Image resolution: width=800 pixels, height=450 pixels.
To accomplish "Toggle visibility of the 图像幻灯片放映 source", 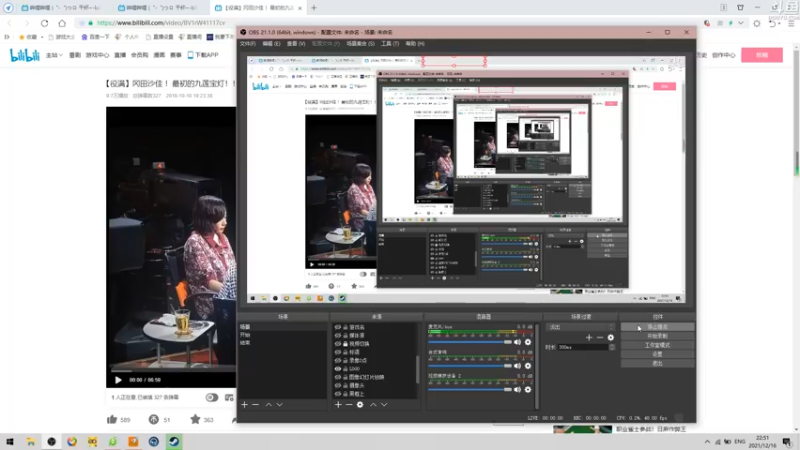I will pyautogui.click(x=337, y=377).
